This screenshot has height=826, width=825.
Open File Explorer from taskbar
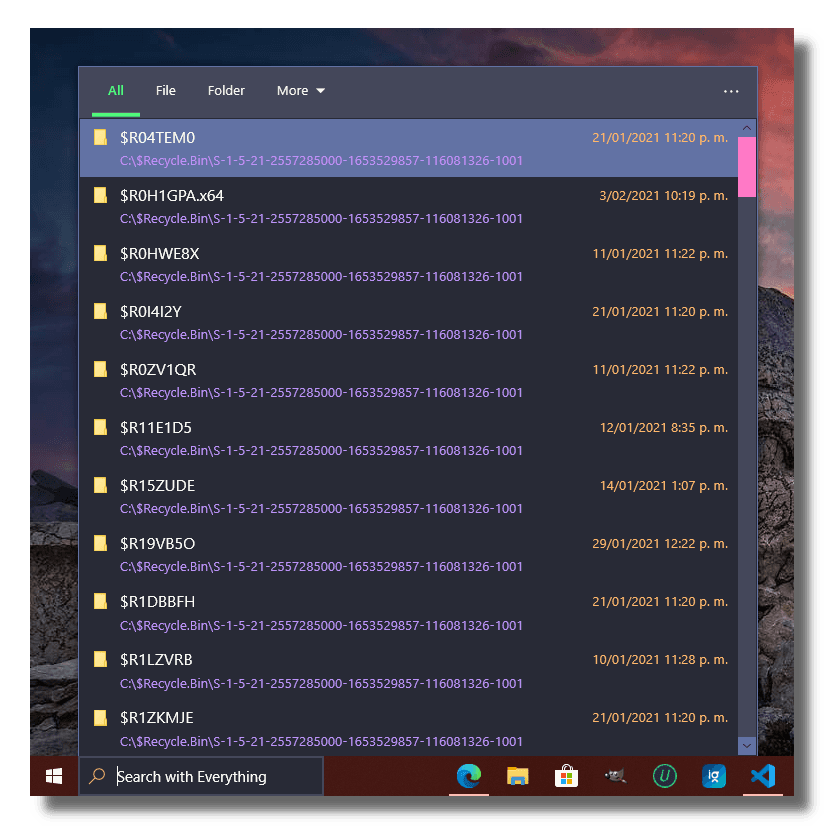click(x=517, y=776)
